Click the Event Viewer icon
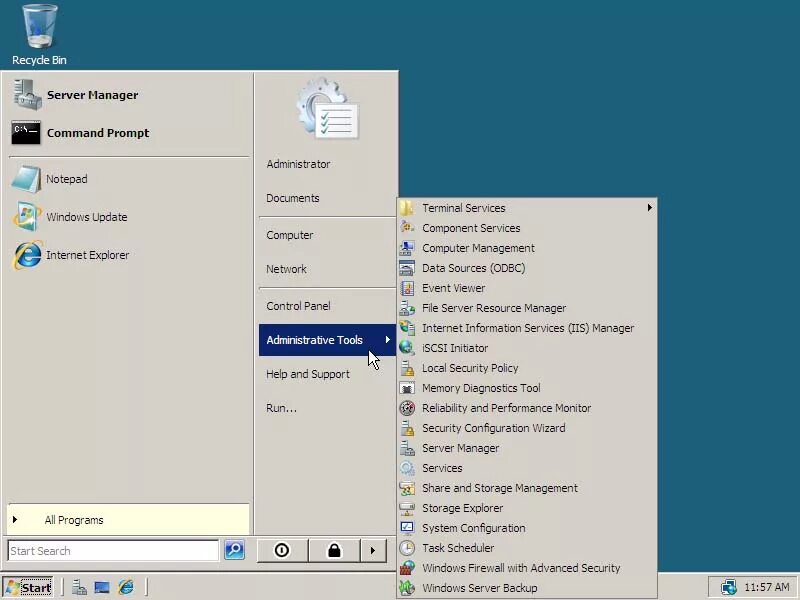The image size is (800, 600). [x=407, y=288]
